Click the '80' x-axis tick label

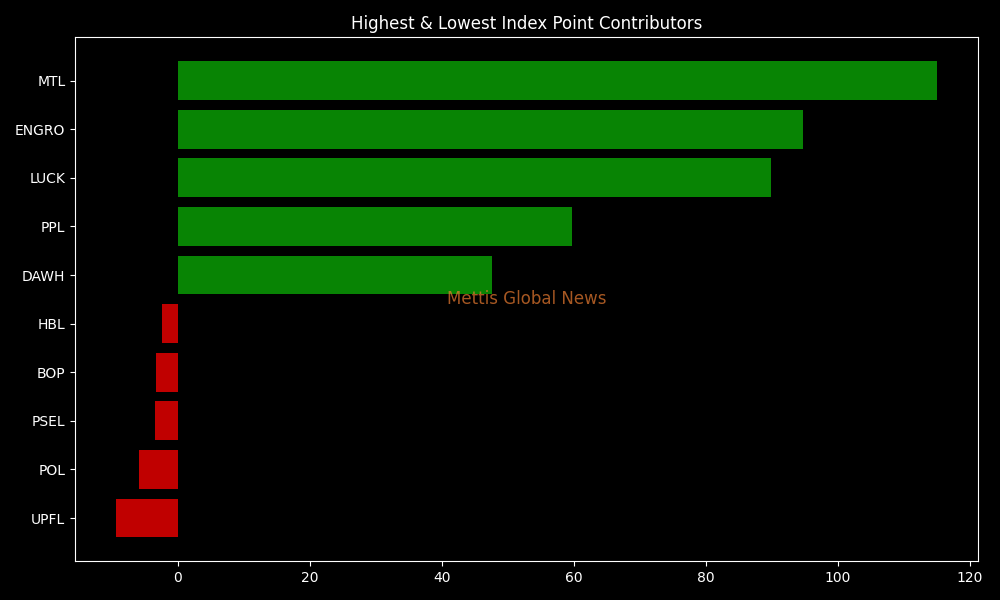(x=706, y=577)
